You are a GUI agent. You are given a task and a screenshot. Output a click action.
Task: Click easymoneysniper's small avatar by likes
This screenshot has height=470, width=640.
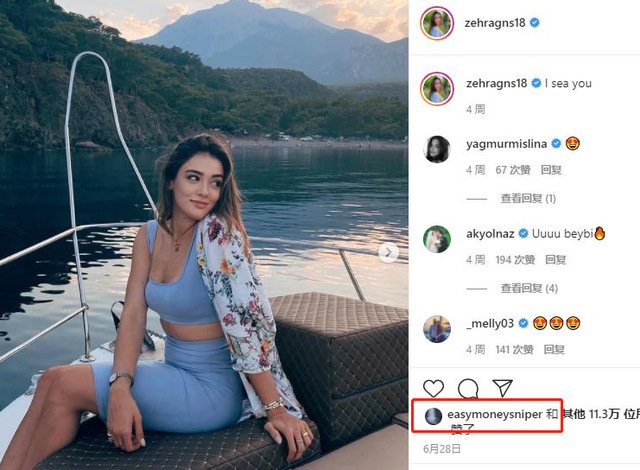[432, 414]
